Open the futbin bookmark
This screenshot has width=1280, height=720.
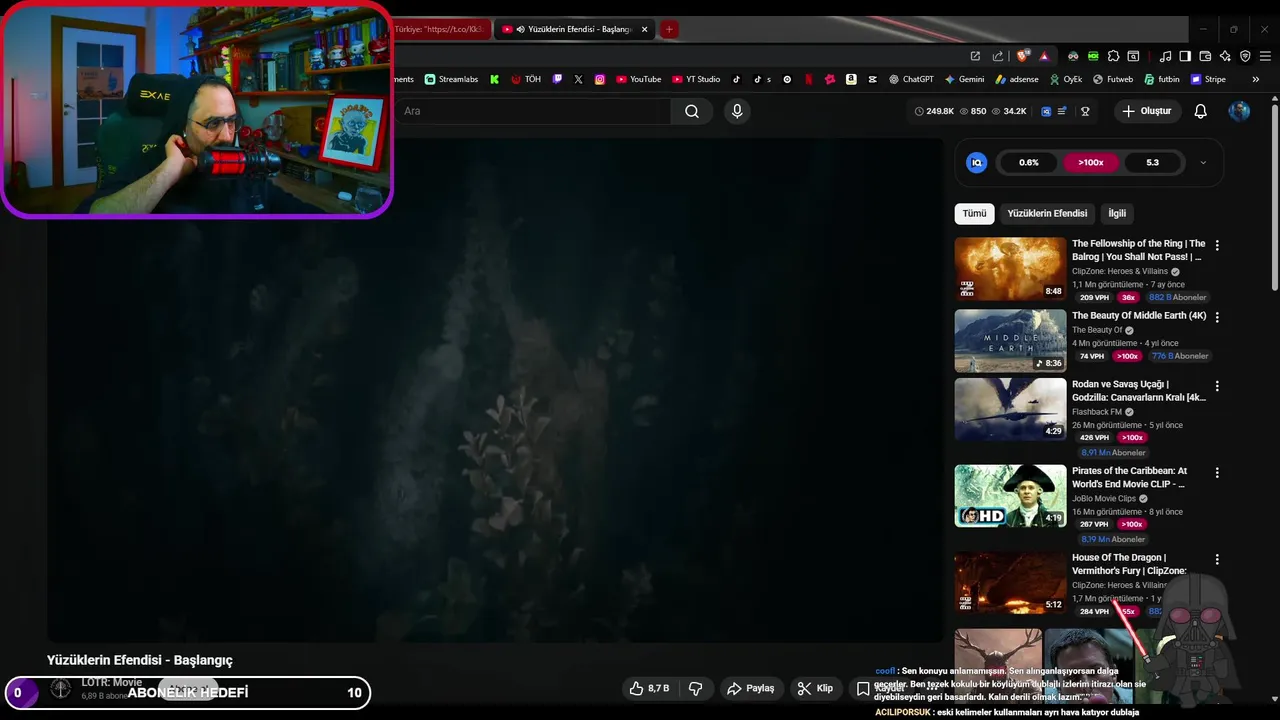[x=1161, y=79]
